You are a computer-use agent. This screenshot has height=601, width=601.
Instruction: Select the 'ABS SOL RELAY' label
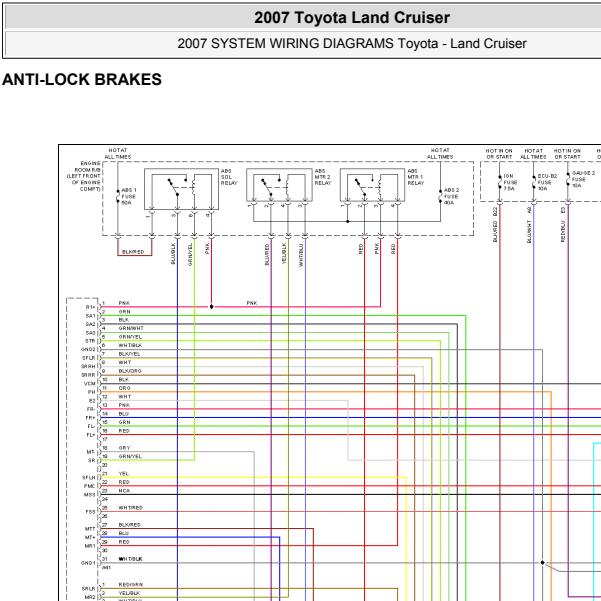tap(229, 177)
